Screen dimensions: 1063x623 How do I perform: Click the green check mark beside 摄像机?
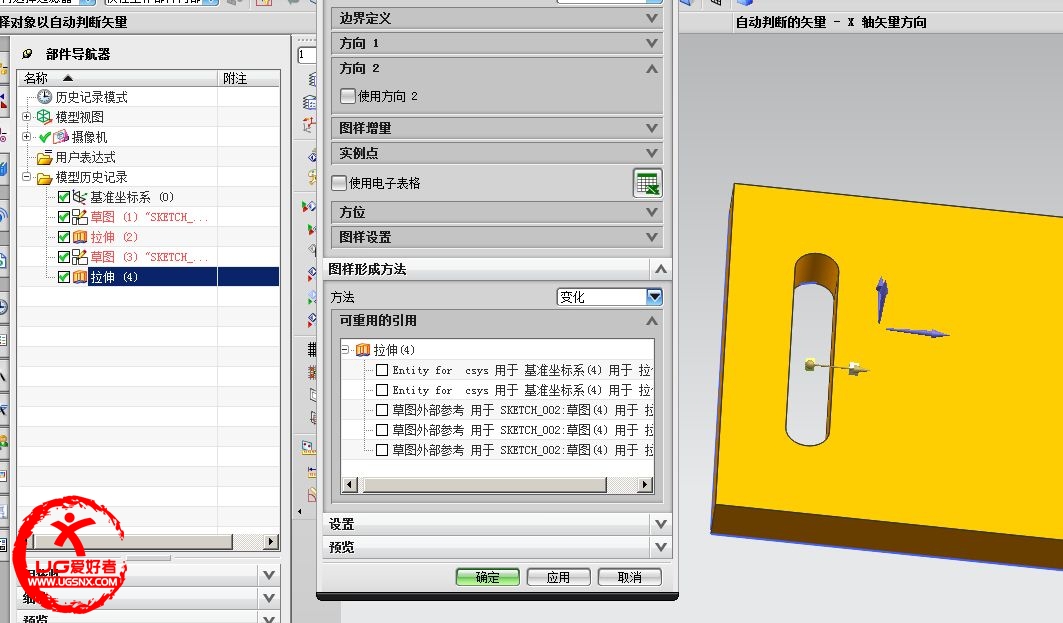(x=45, y=137)
